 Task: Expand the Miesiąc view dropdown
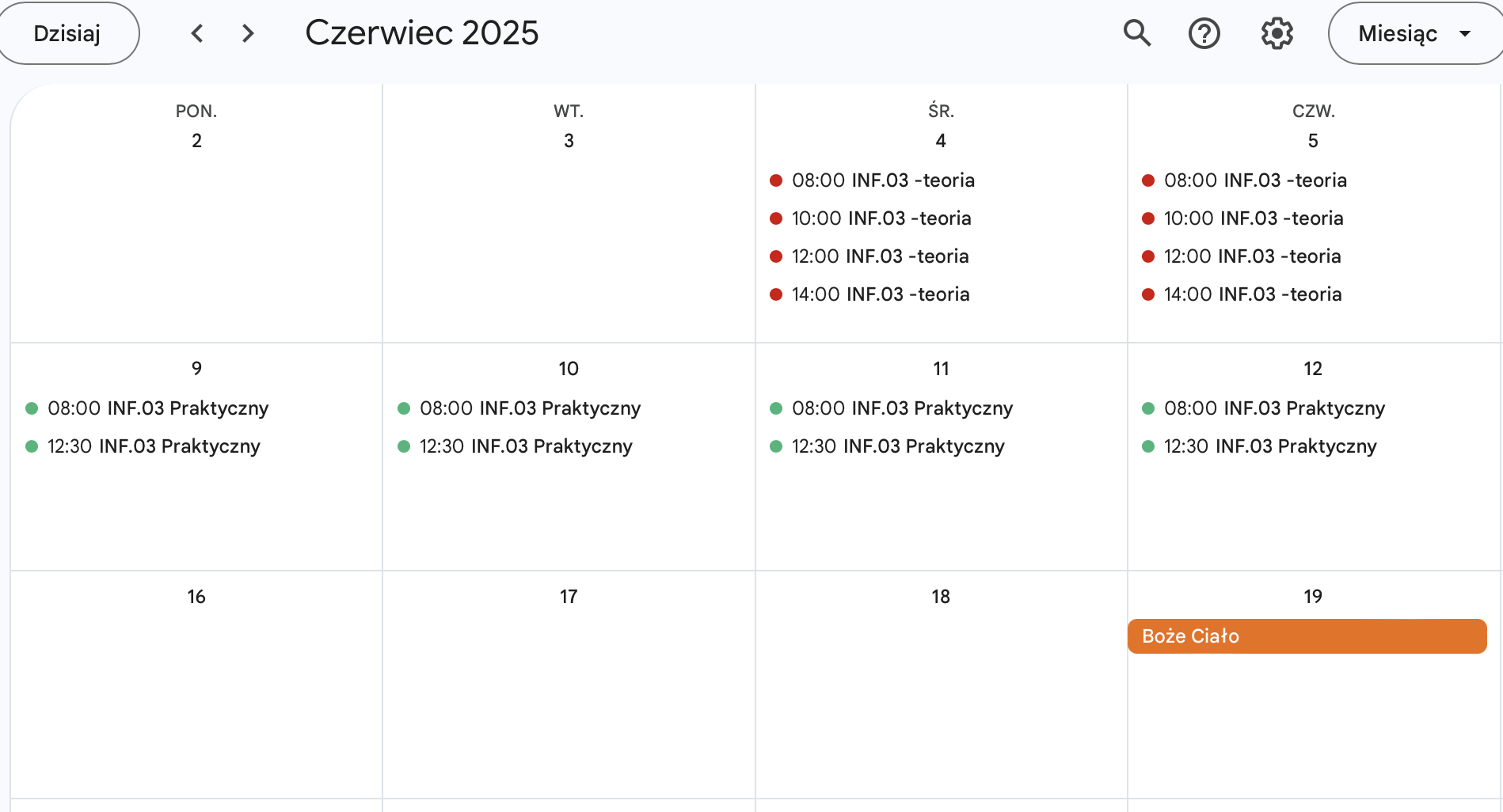point(1414,33)
